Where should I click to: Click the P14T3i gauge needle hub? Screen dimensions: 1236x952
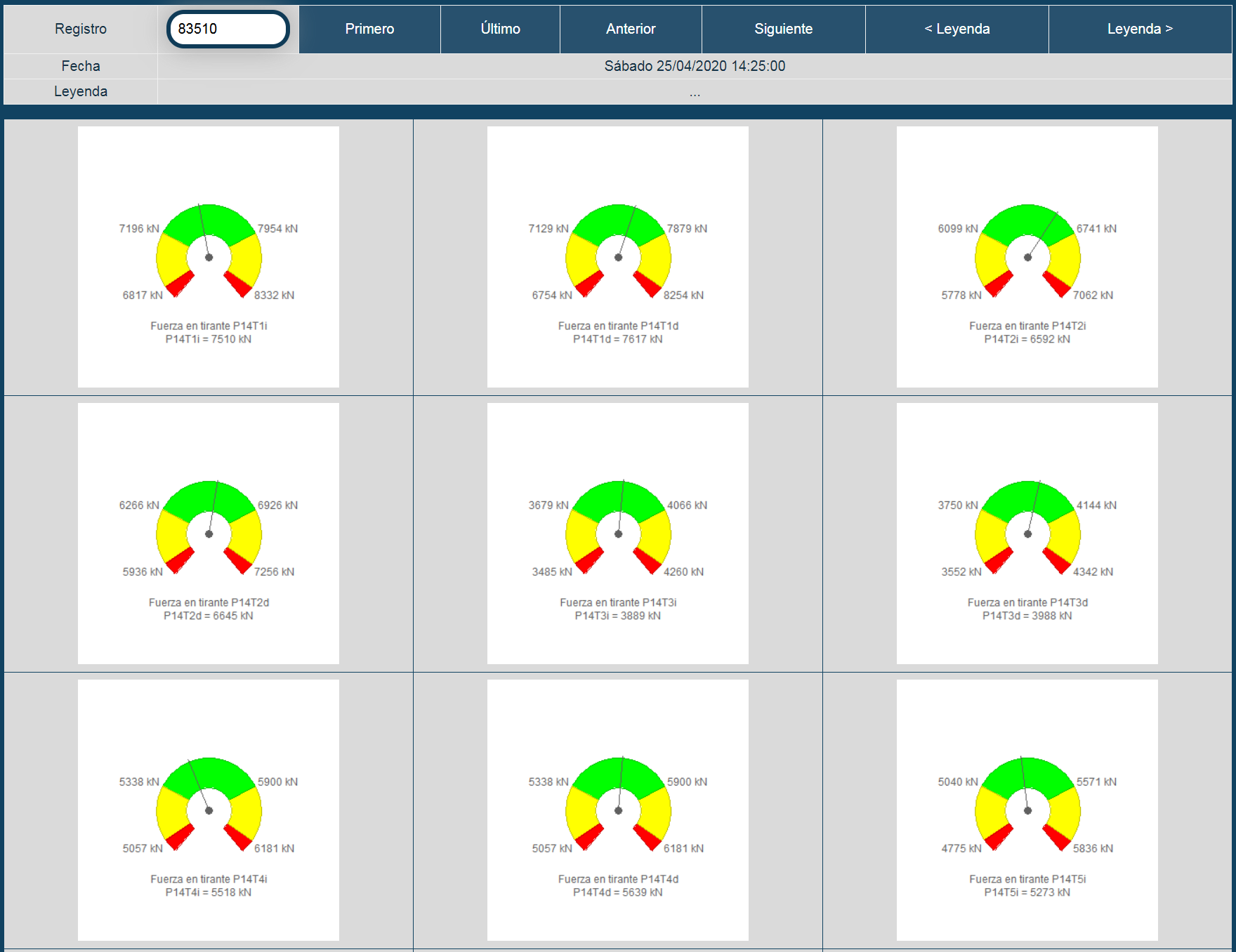coord(618,534)
